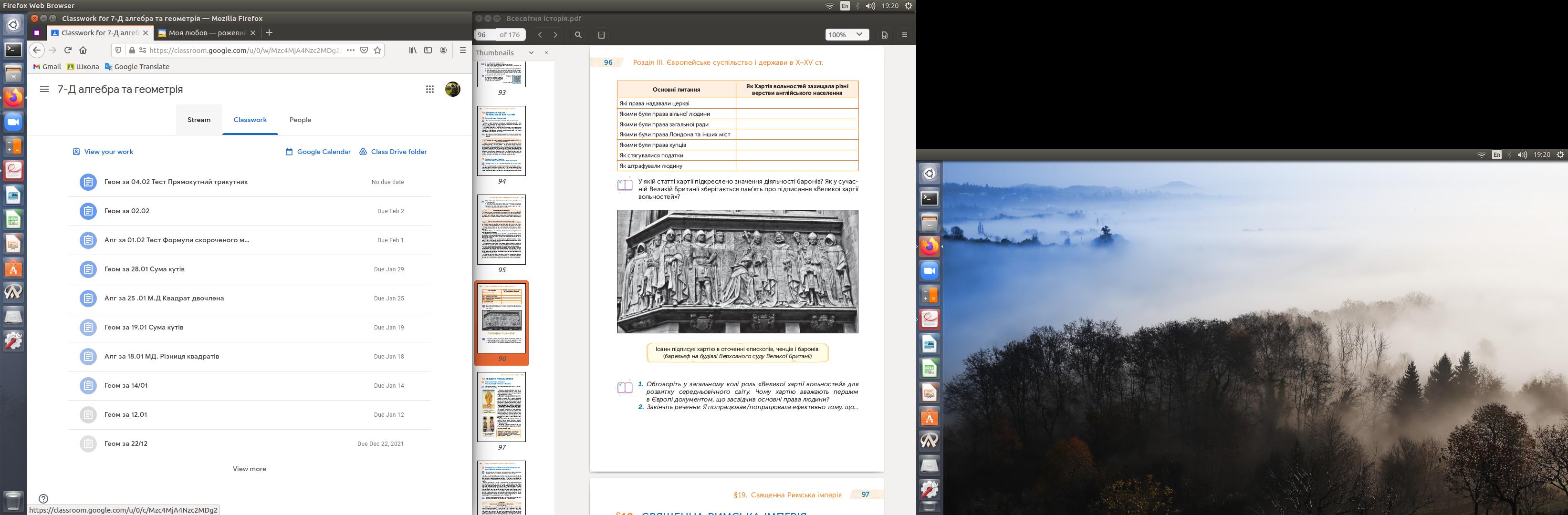Open Геом за 28.01 Сума кутів assignment

(144, 269)
